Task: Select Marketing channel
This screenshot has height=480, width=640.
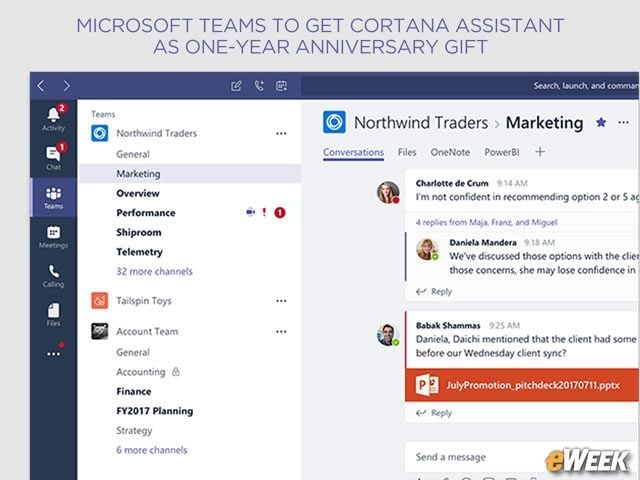Action: coord(190,173)
